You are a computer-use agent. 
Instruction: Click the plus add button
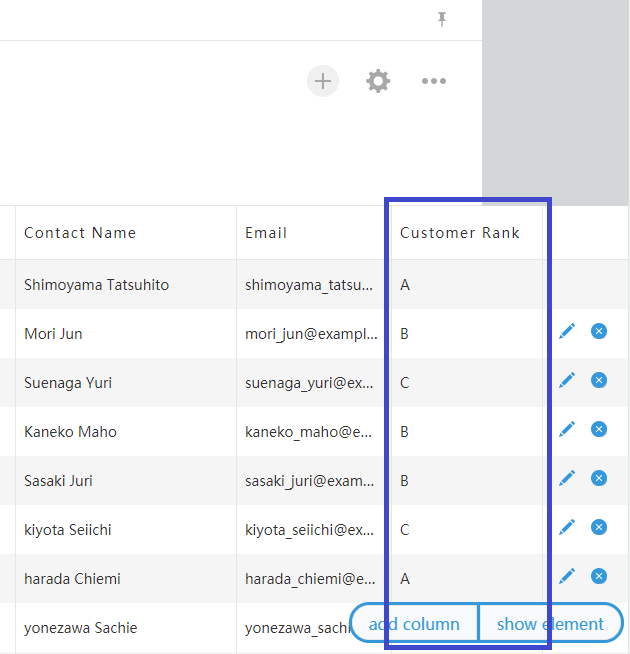point(323,81)
